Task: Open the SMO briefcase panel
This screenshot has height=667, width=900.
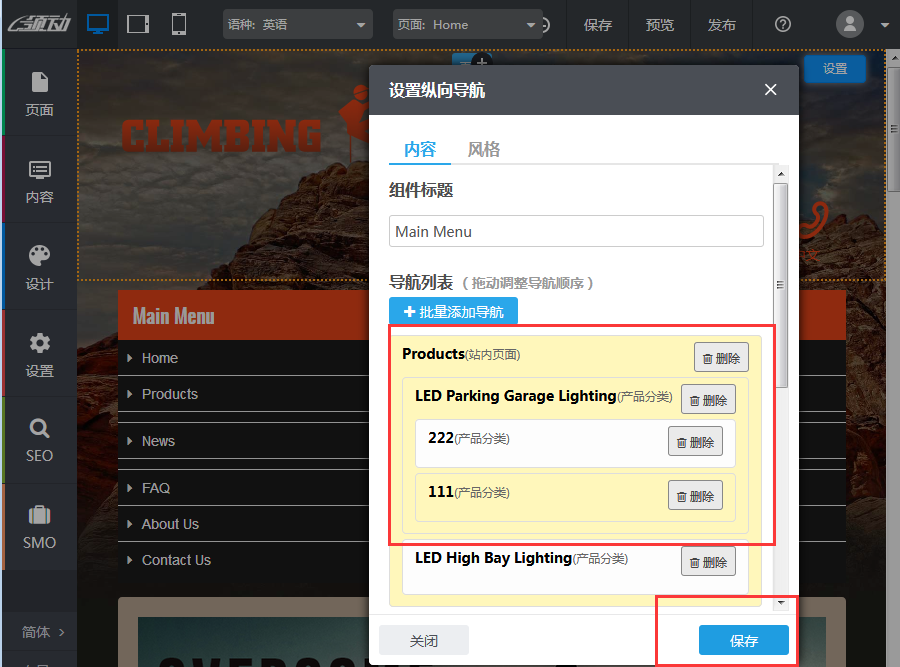Action: 39,527
